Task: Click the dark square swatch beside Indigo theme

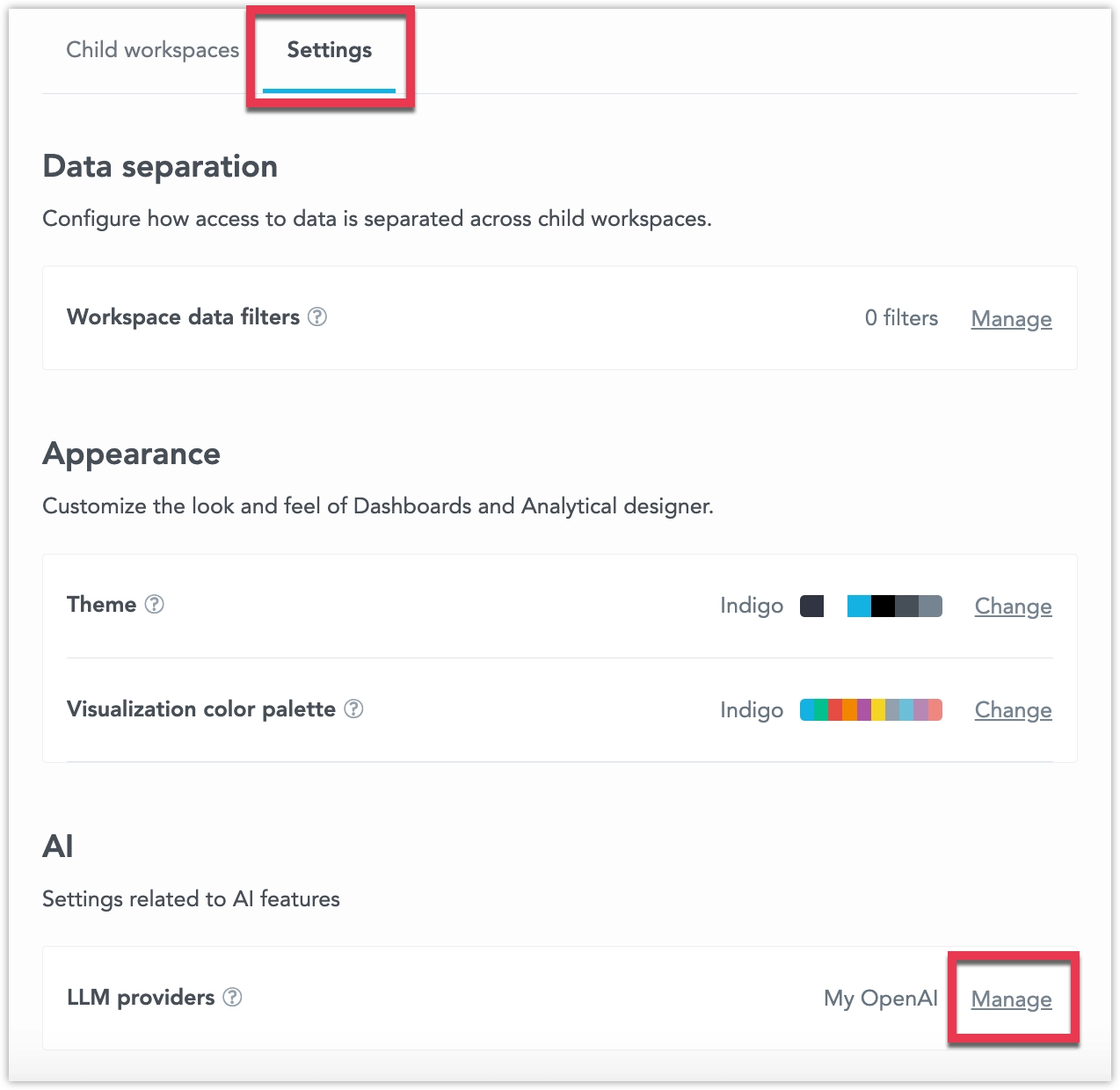Action: pos(811,606)
